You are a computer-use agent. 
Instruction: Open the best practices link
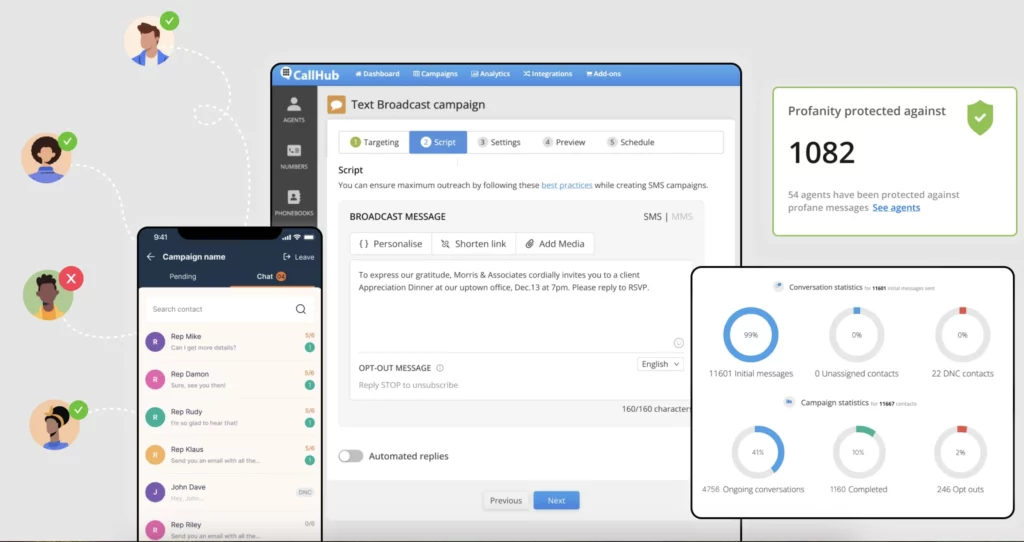567,185
